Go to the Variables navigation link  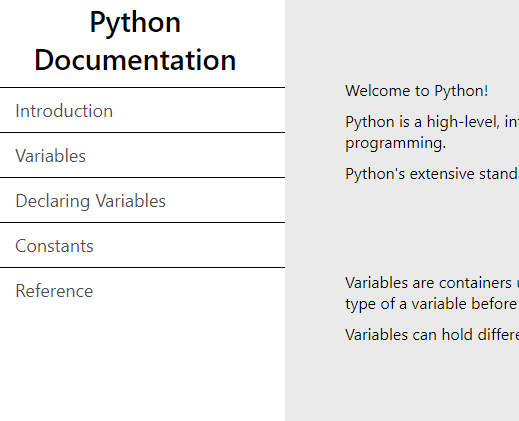click(x=142, y=156)
